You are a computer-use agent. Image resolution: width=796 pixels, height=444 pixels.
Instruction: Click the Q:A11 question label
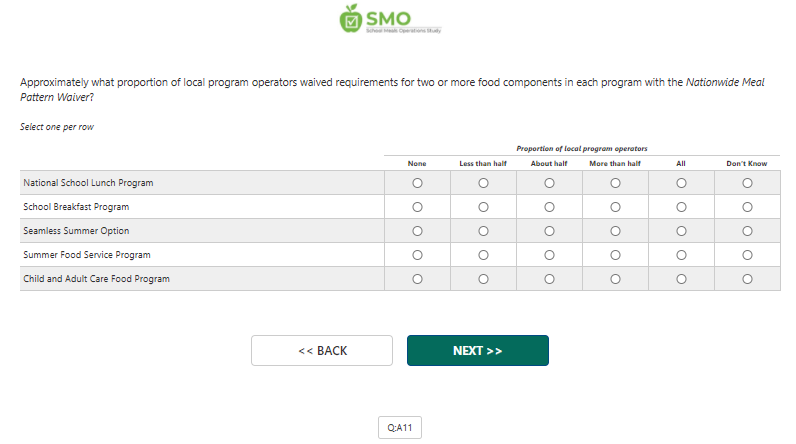pos(400,428)
